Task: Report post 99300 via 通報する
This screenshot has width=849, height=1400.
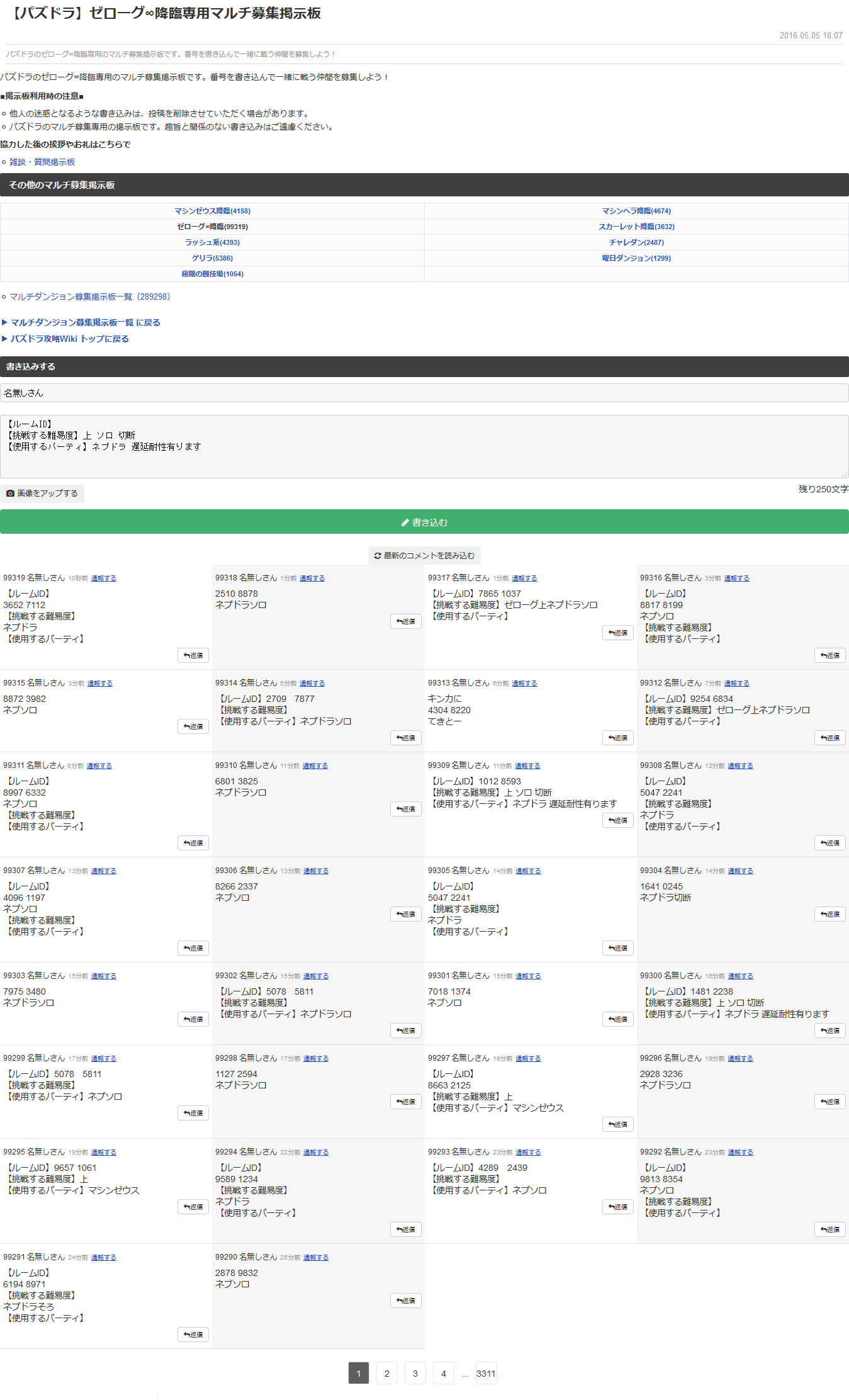Action: (x=741, y=976)
